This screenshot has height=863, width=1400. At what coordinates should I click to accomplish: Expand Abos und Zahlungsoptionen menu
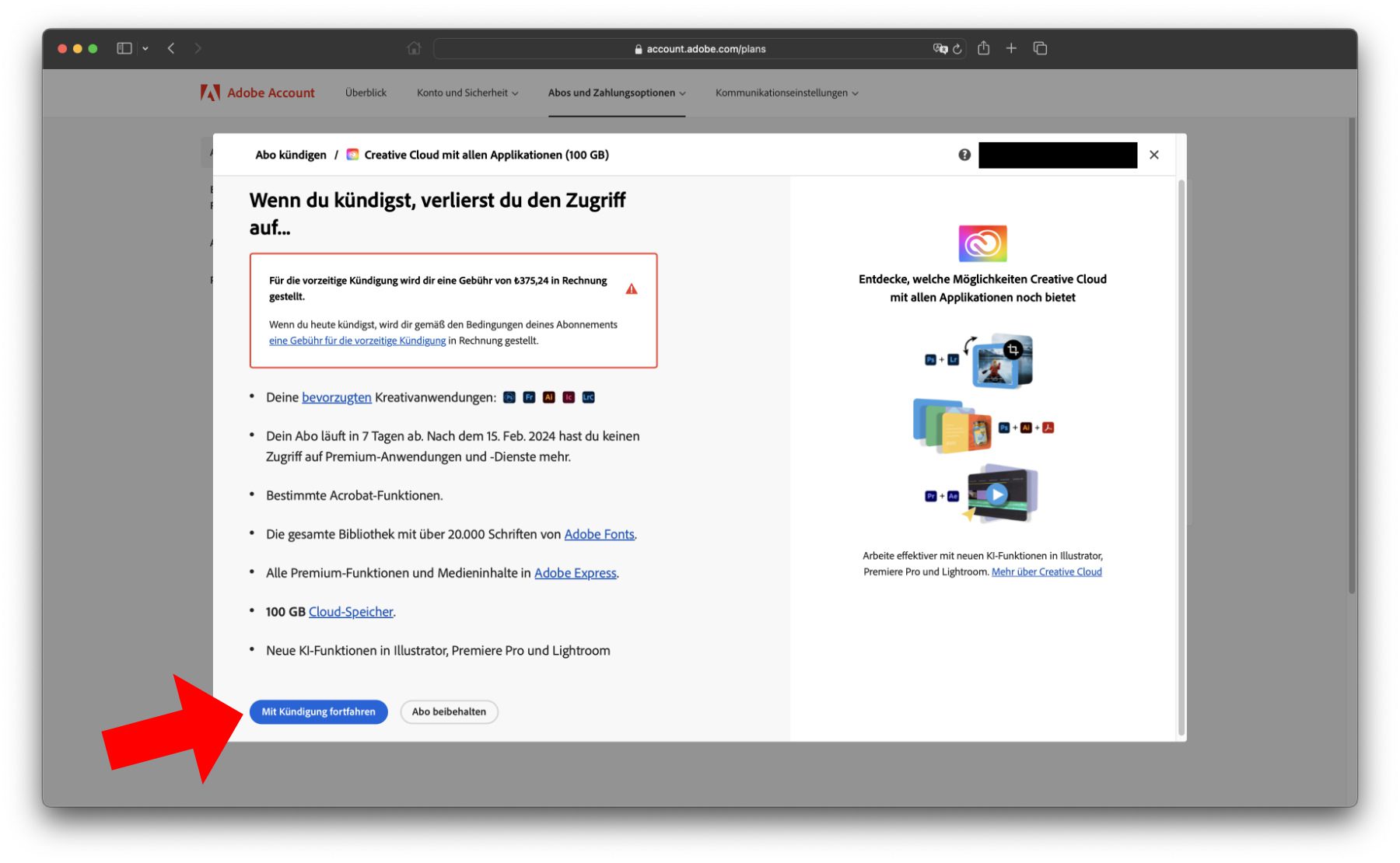(616, 93)
